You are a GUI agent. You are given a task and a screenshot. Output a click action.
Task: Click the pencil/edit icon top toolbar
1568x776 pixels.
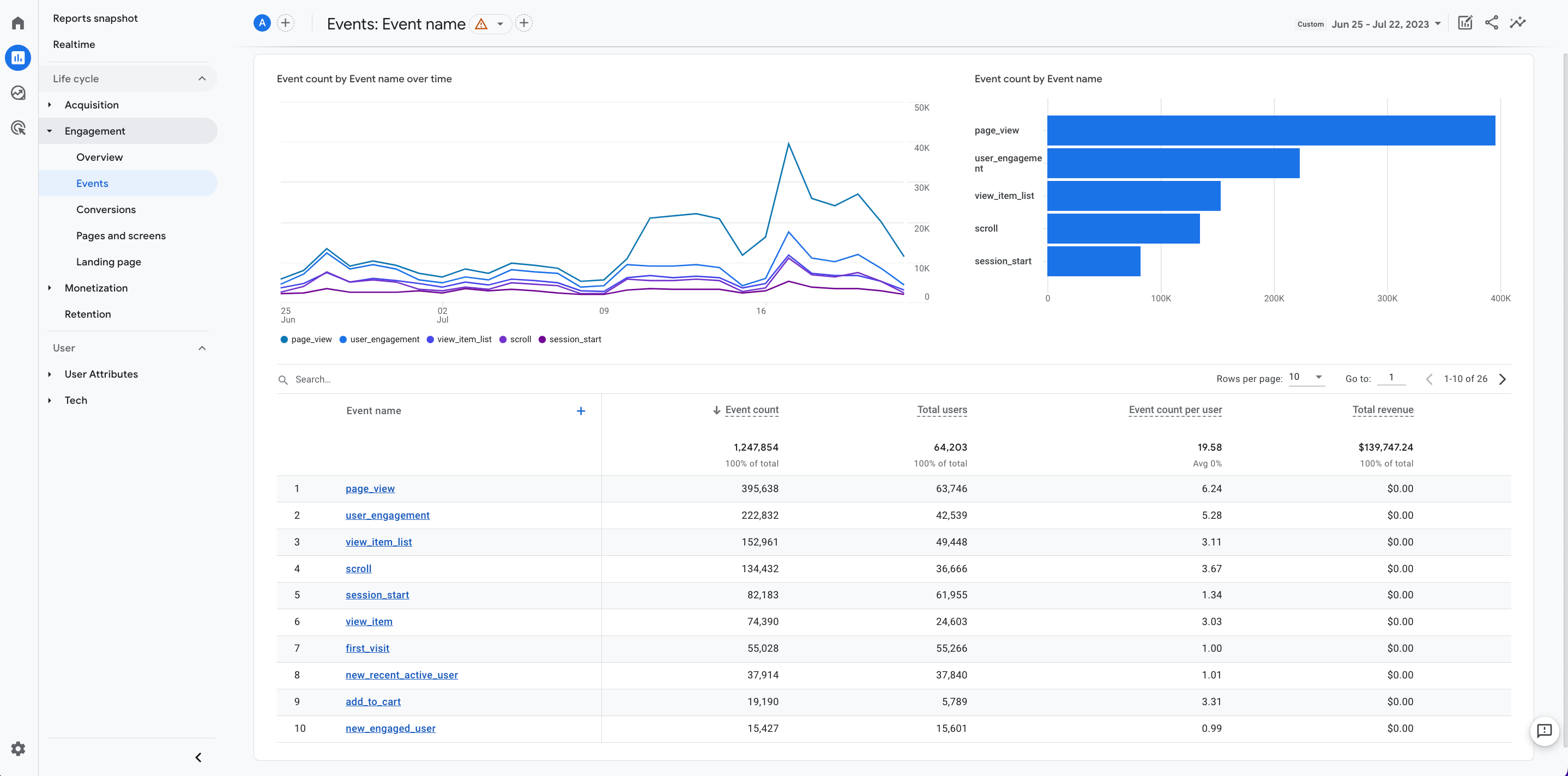(1465, 22)
